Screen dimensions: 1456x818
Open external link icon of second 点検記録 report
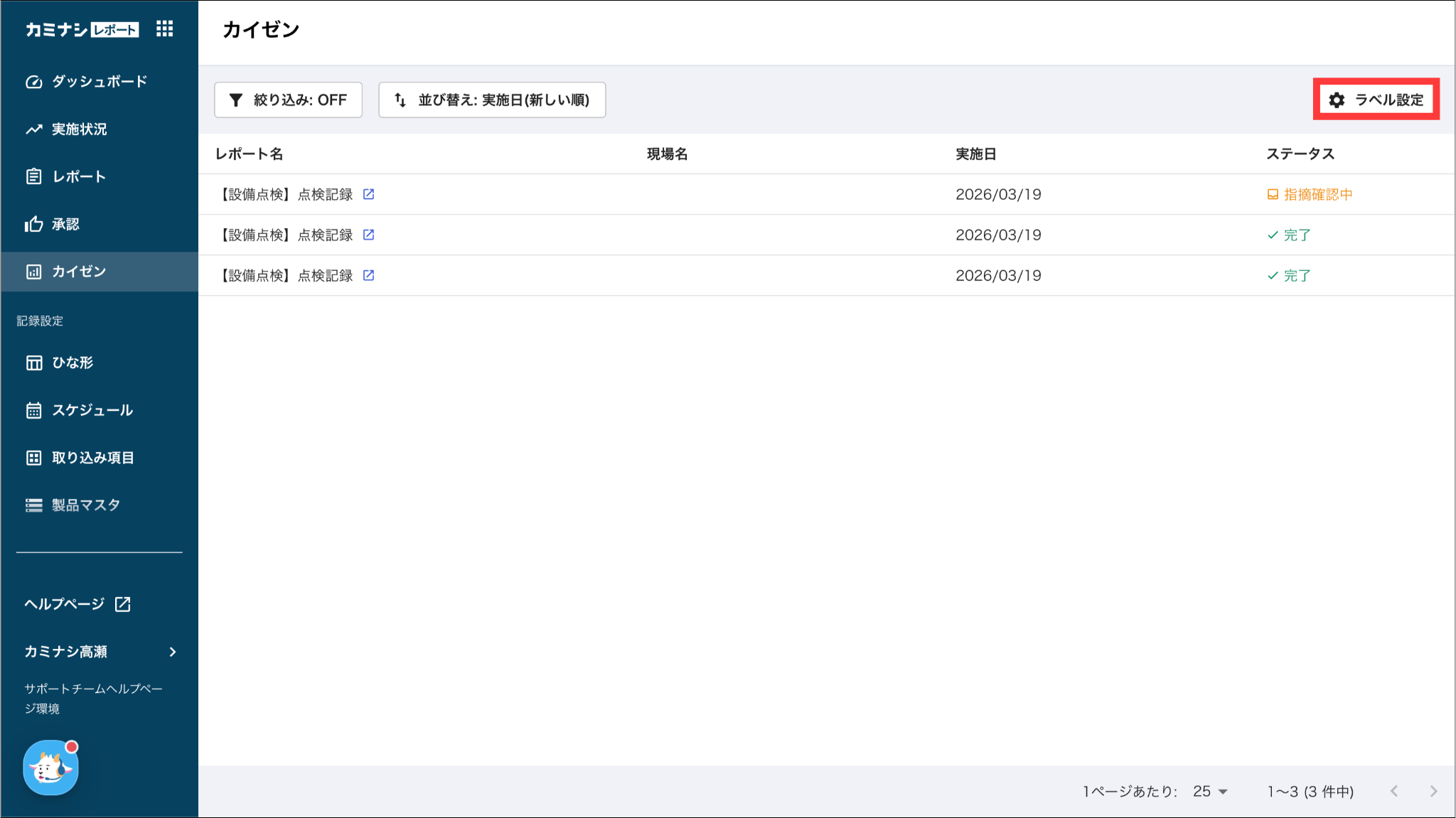pos(368,235)
